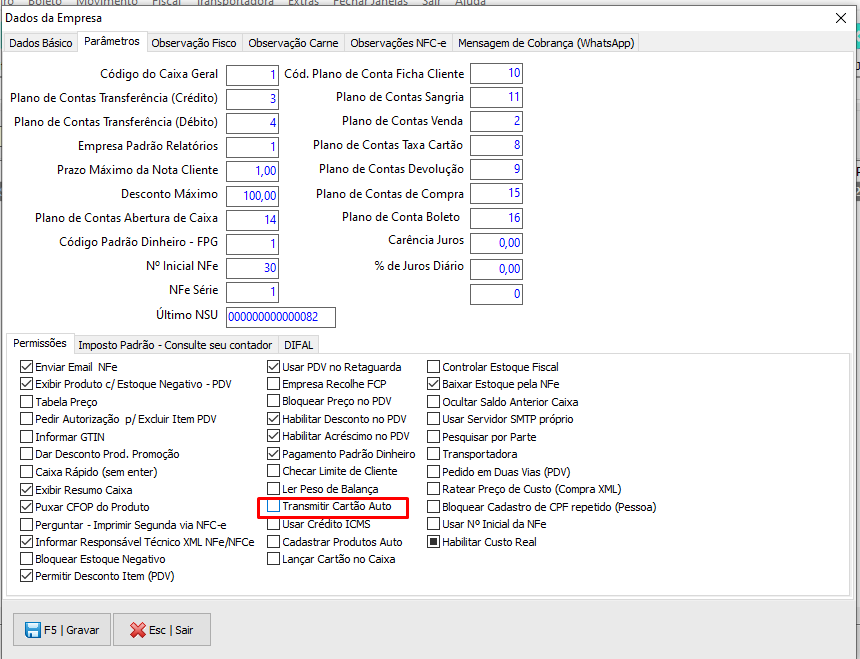Switch to the DIFAL tab
Image resolution: width=860 pixels, height=659 pixels.
(x=298, y=345)
